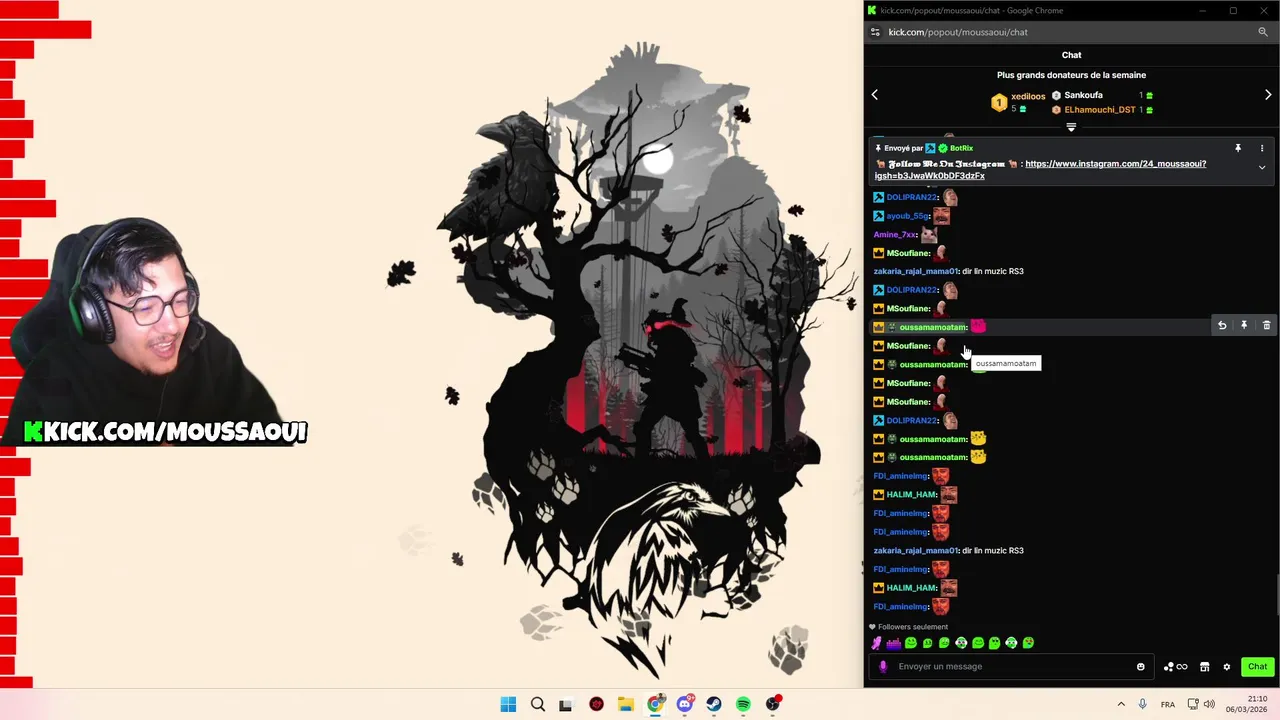This screenshot has height=720, width=1280.
Task: Insert the first green smiling Kick emote
Action: 911,643
